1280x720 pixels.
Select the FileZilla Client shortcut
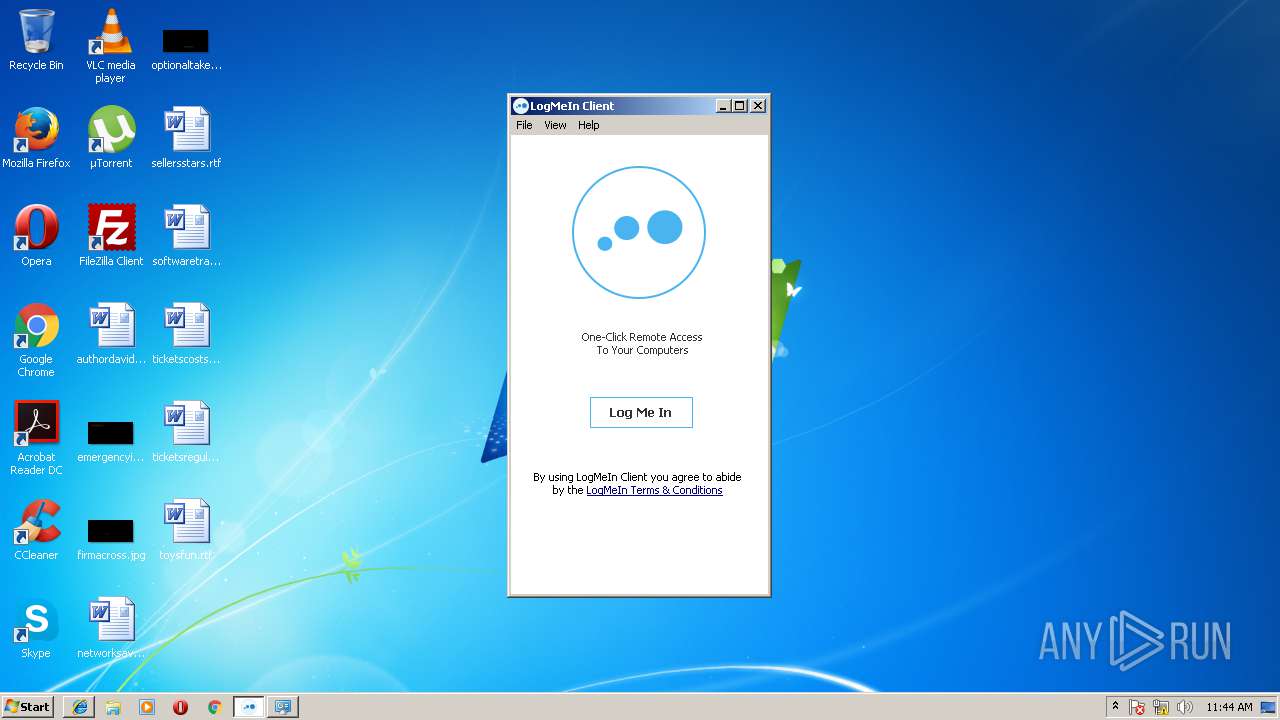point(111,236)
